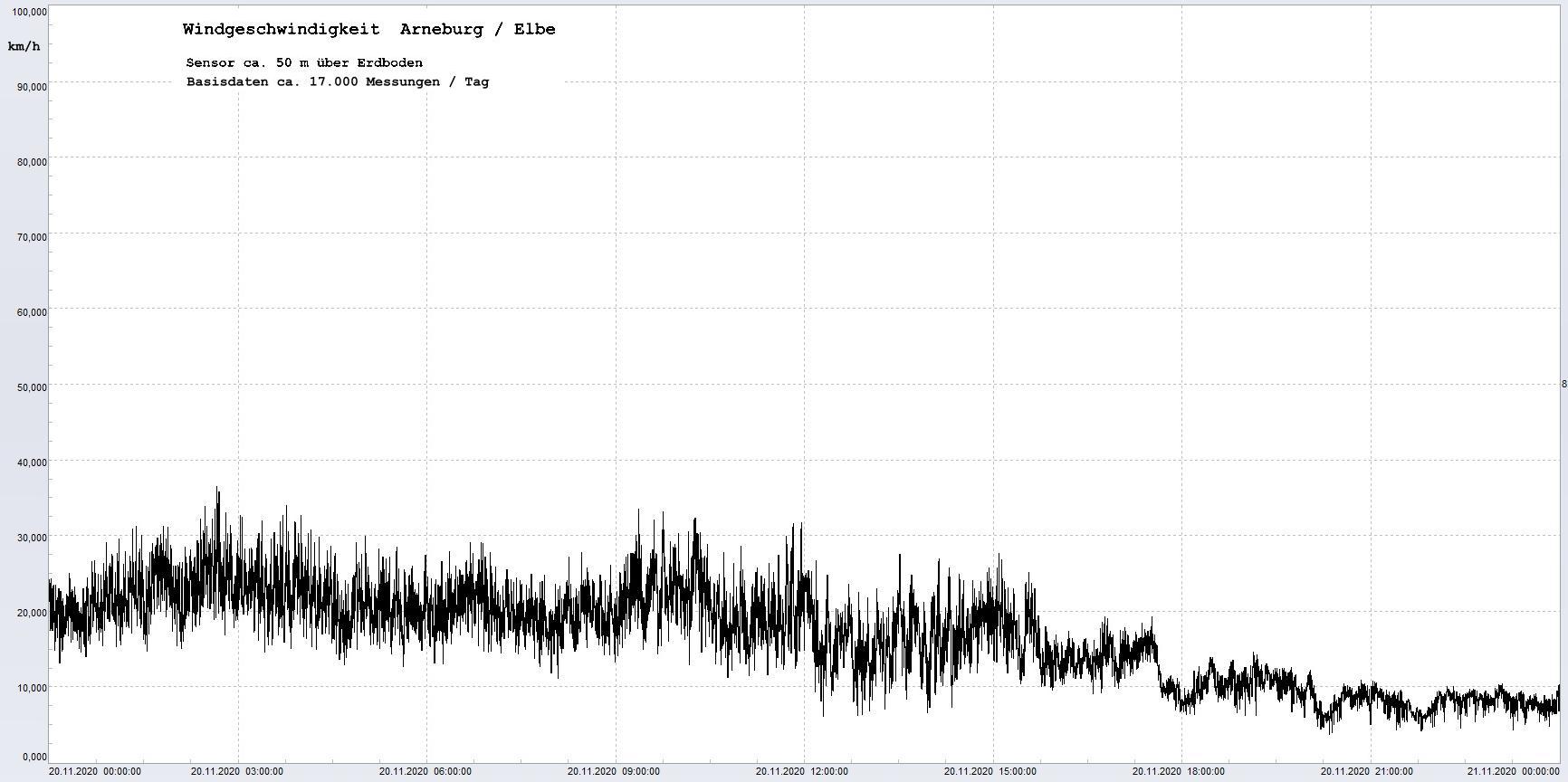This screenshot has height=782, width=1568.
Task: Click the 20.11.2020 18:00:00 time label
Action: pyautogui.click(x=1179, y=772)
